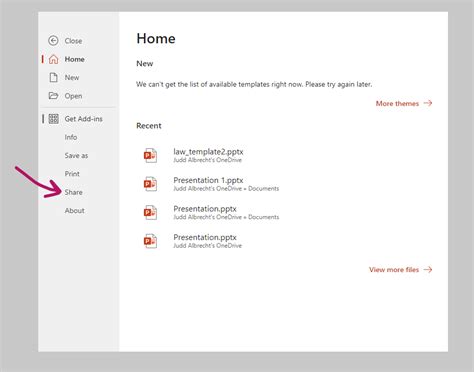The image size is (474, 372).
Task: Choose Open in the sidebar
Action: tap(73, 96)
